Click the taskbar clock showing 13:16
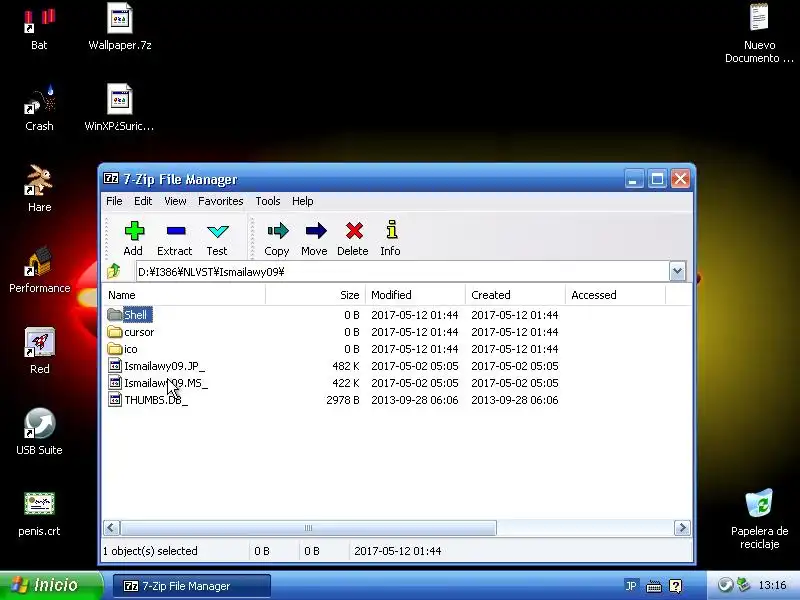The width and height of the screenshot is (800, 600). tap(772, 585)
